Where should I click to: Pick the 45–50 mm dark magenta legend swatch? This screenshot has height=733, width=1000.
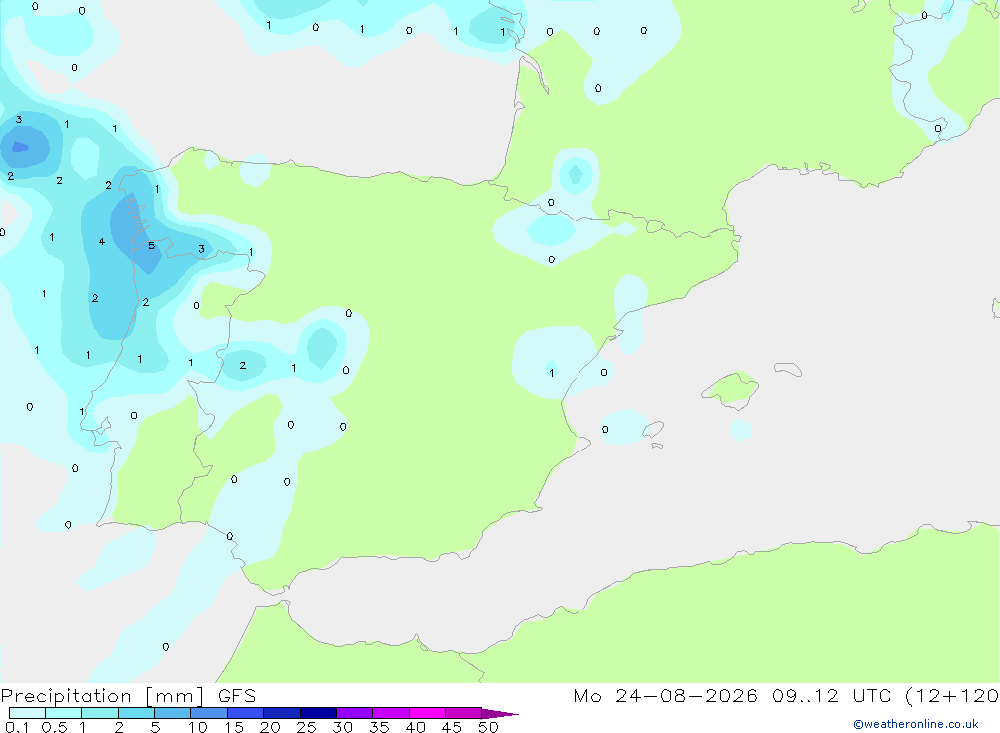tap(463, 713)
